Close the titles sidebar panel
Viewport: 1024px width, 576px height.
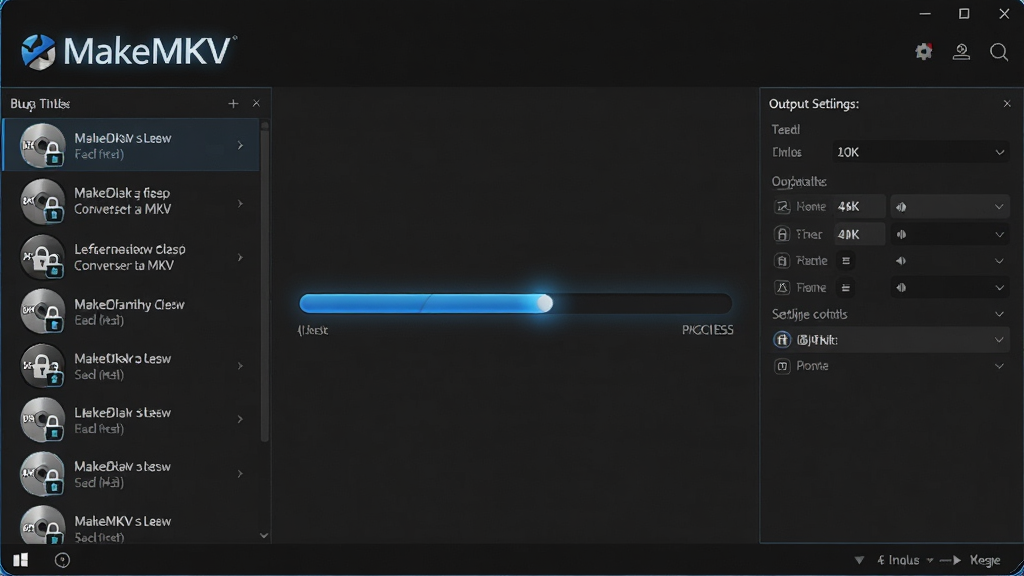point(256,103)
